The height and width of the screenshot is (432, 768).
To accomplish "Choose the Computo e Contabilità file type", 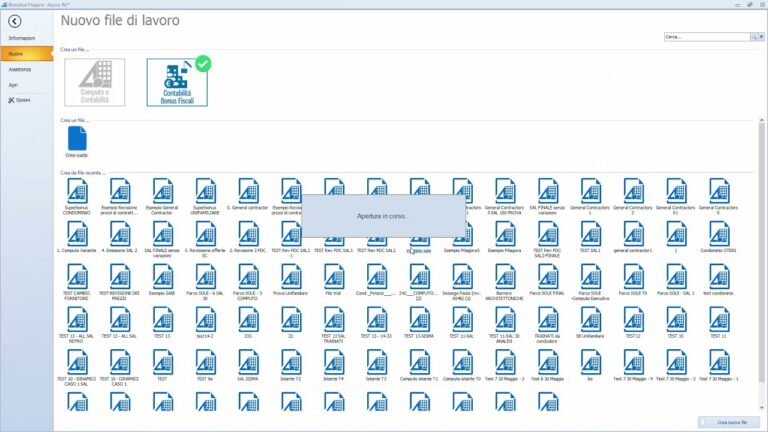I will coord(95,82).
